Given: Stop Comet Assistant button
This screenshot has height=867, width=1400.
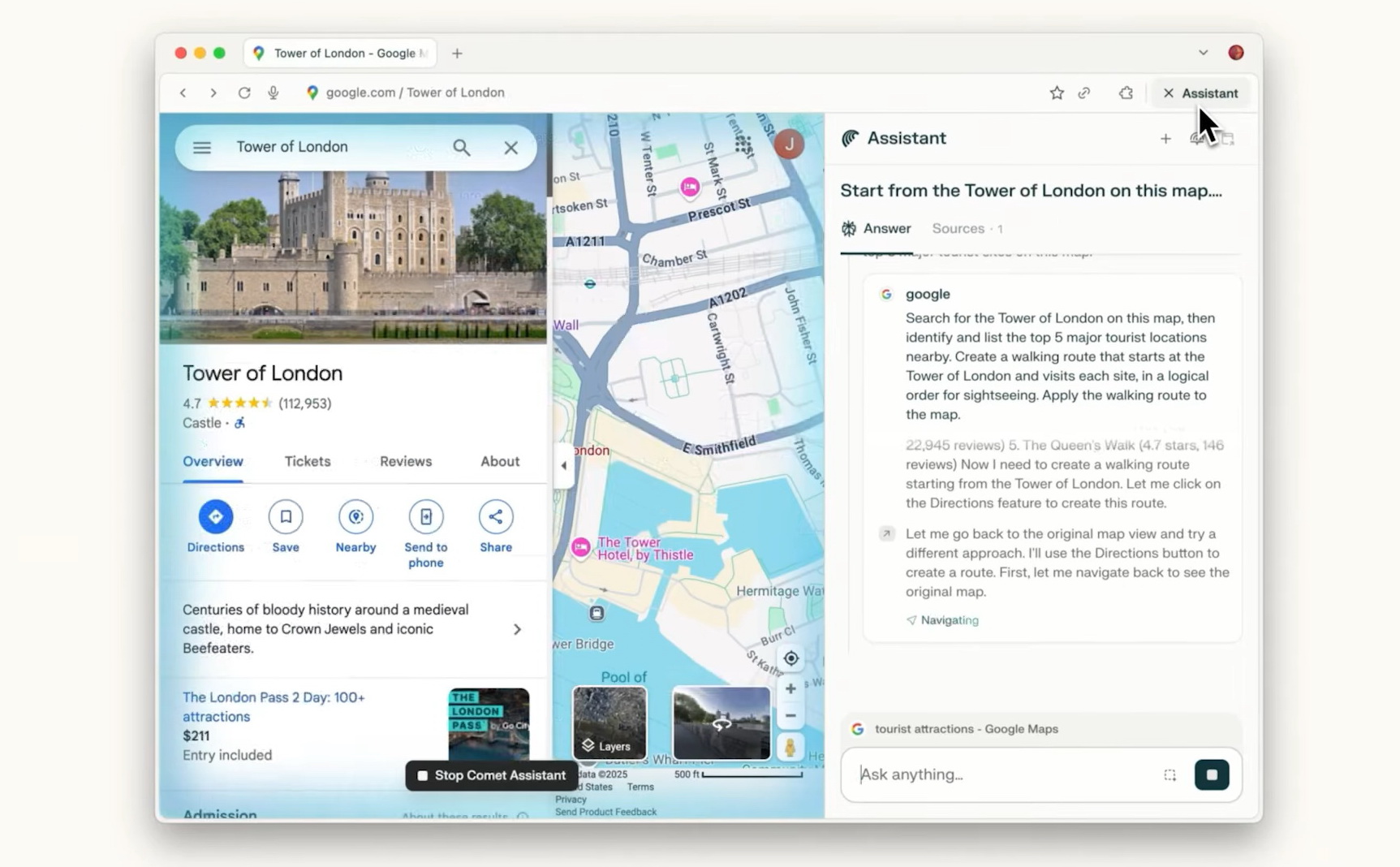Looking at the screenshot, I should tap(492, 775).
